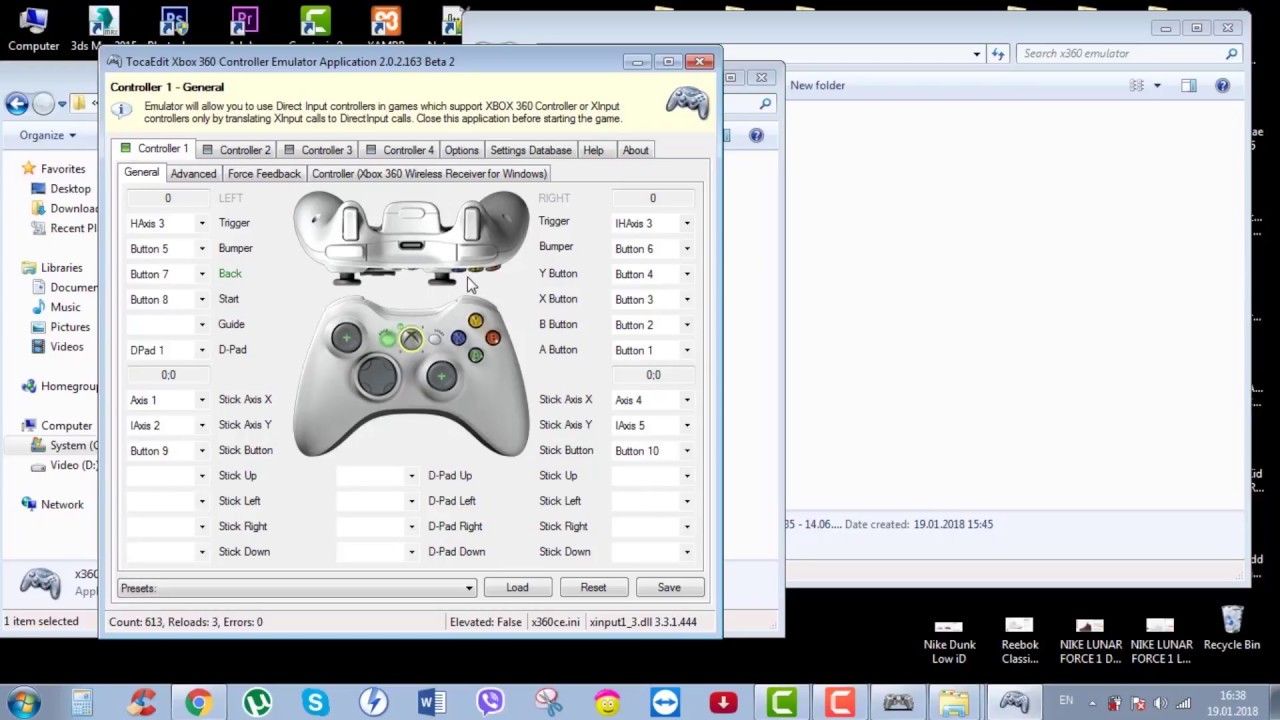Open the Options tab
The image size is (1280, 720).
[461, 150]
